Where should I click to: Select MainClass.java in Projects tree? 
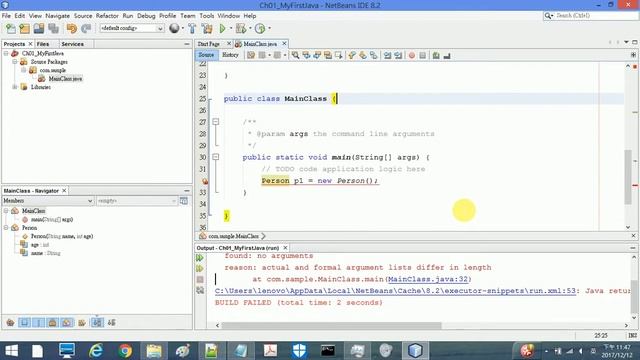tap(65, 79)
